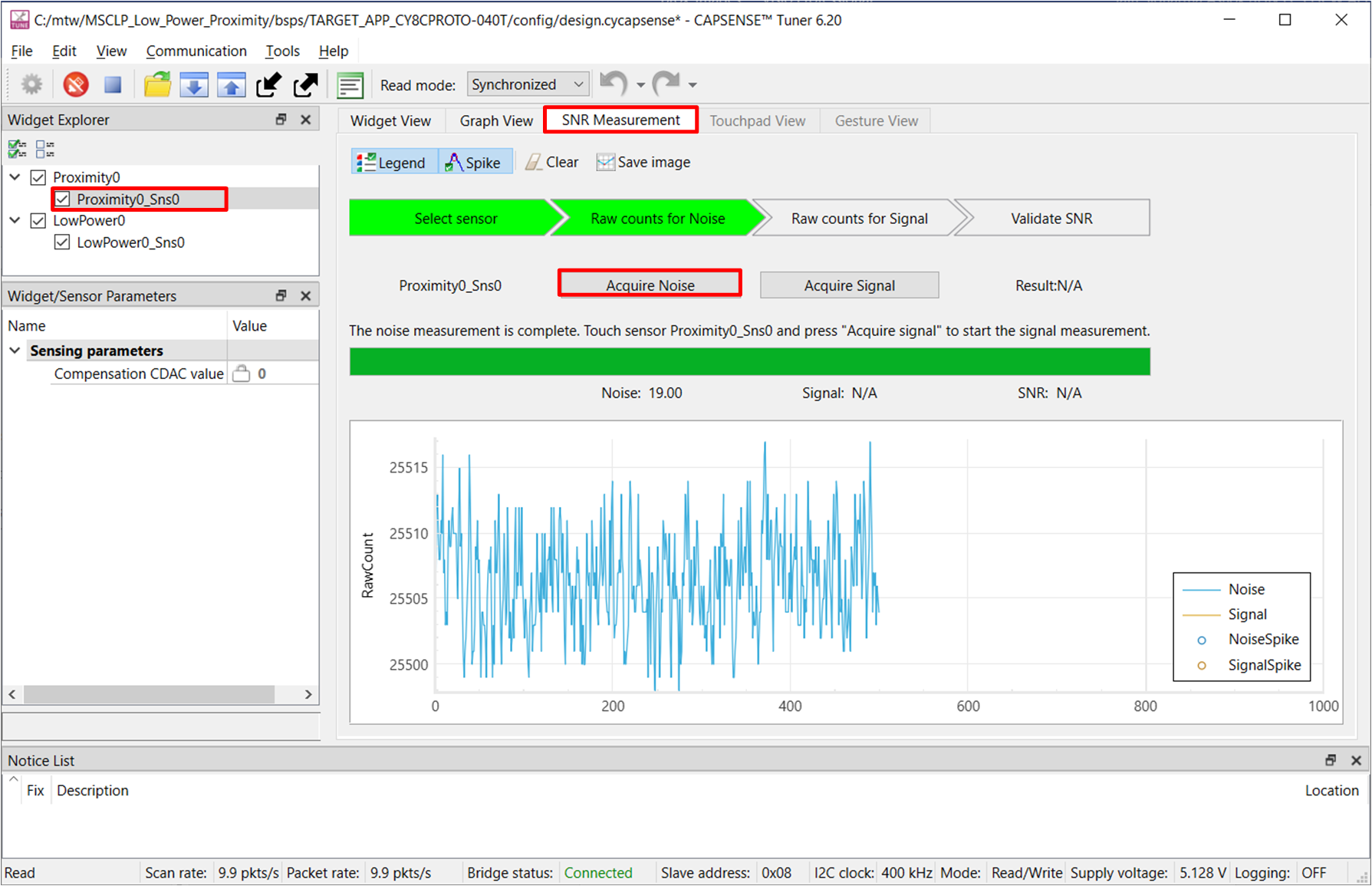1372x886 pixels.
Task: Click the Compensation CDAC value field
Action: click(273, 374)
